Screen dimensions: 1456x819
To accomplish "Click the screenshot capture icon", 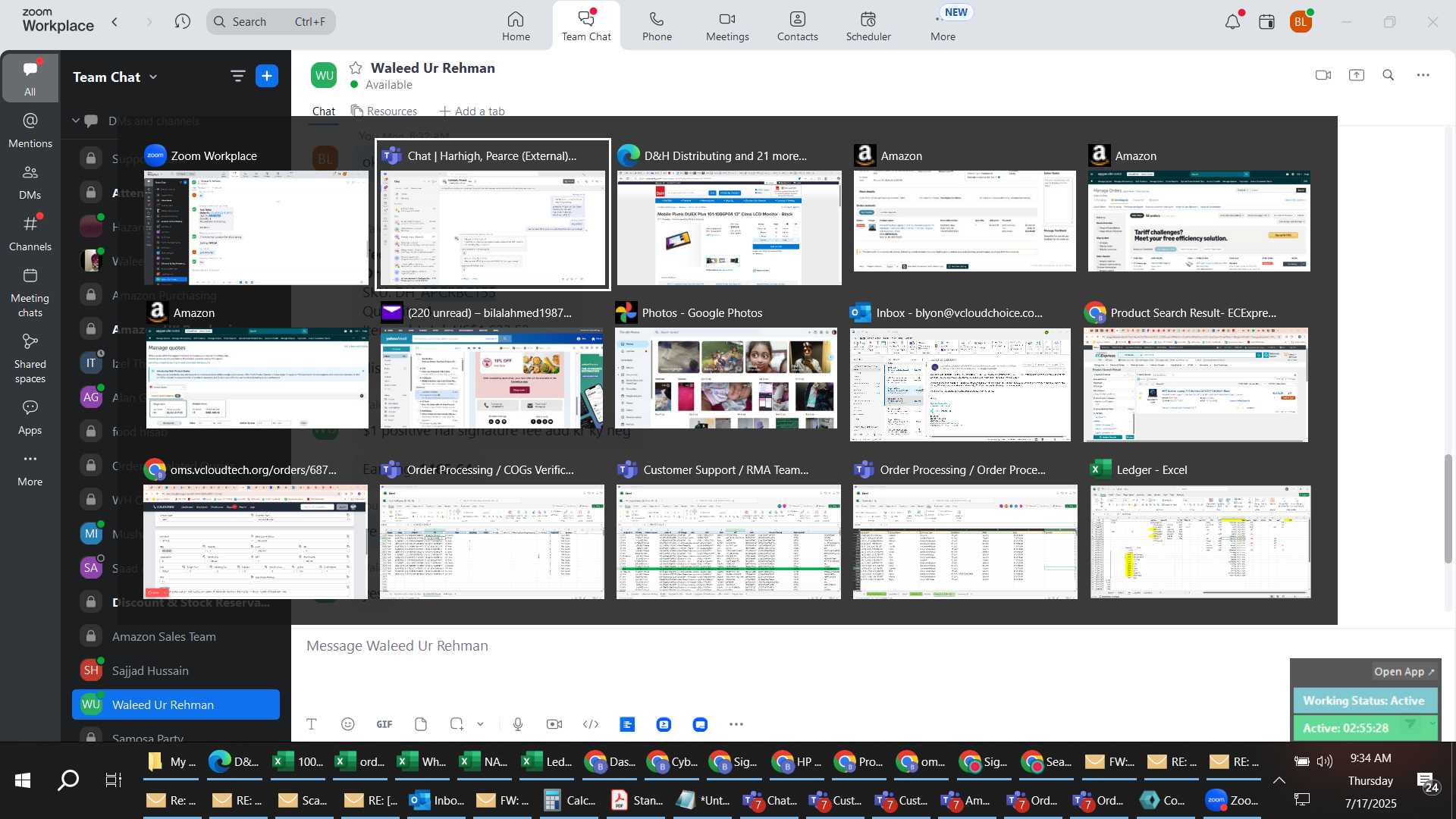I will [x=457, y=724].
